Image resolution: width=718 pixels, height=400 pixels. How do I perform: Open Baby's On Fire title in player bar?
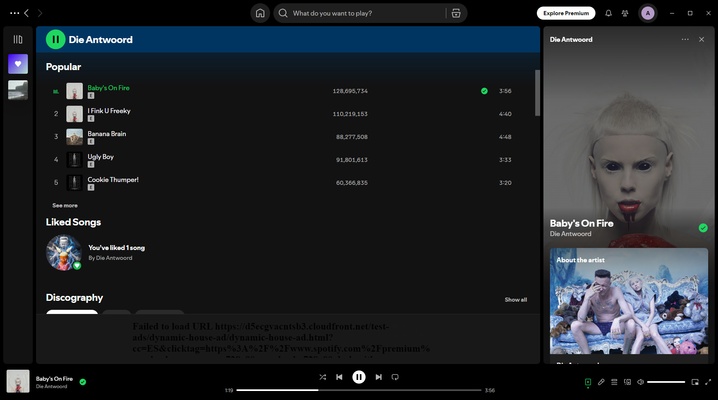click(x=54, y=378)
